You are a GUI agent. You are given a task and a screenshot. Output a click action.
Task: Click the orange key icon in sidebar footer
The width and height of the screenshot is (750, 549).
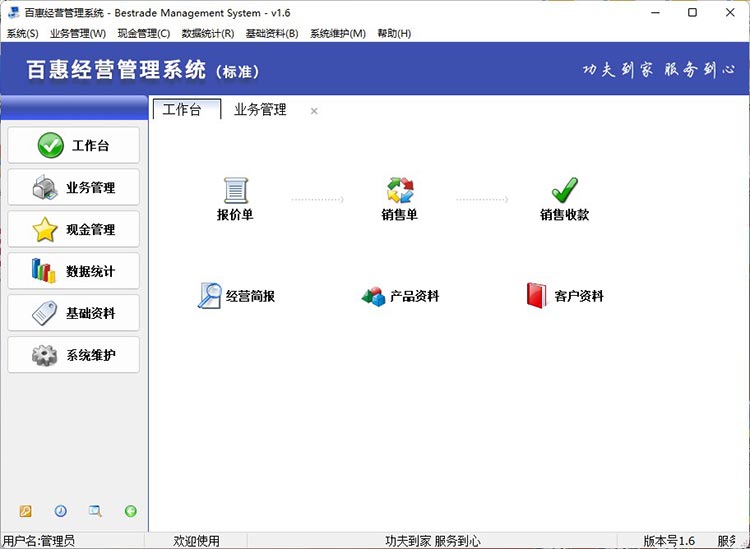[x=25, y=511]
